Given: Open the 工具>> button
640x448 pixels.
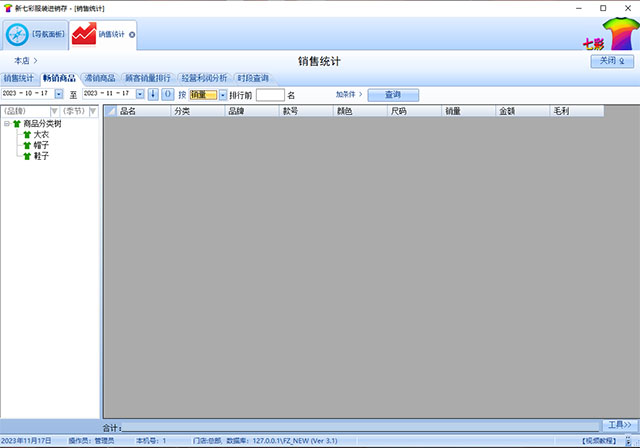Looking at the screenshot, I should (620, 425).
